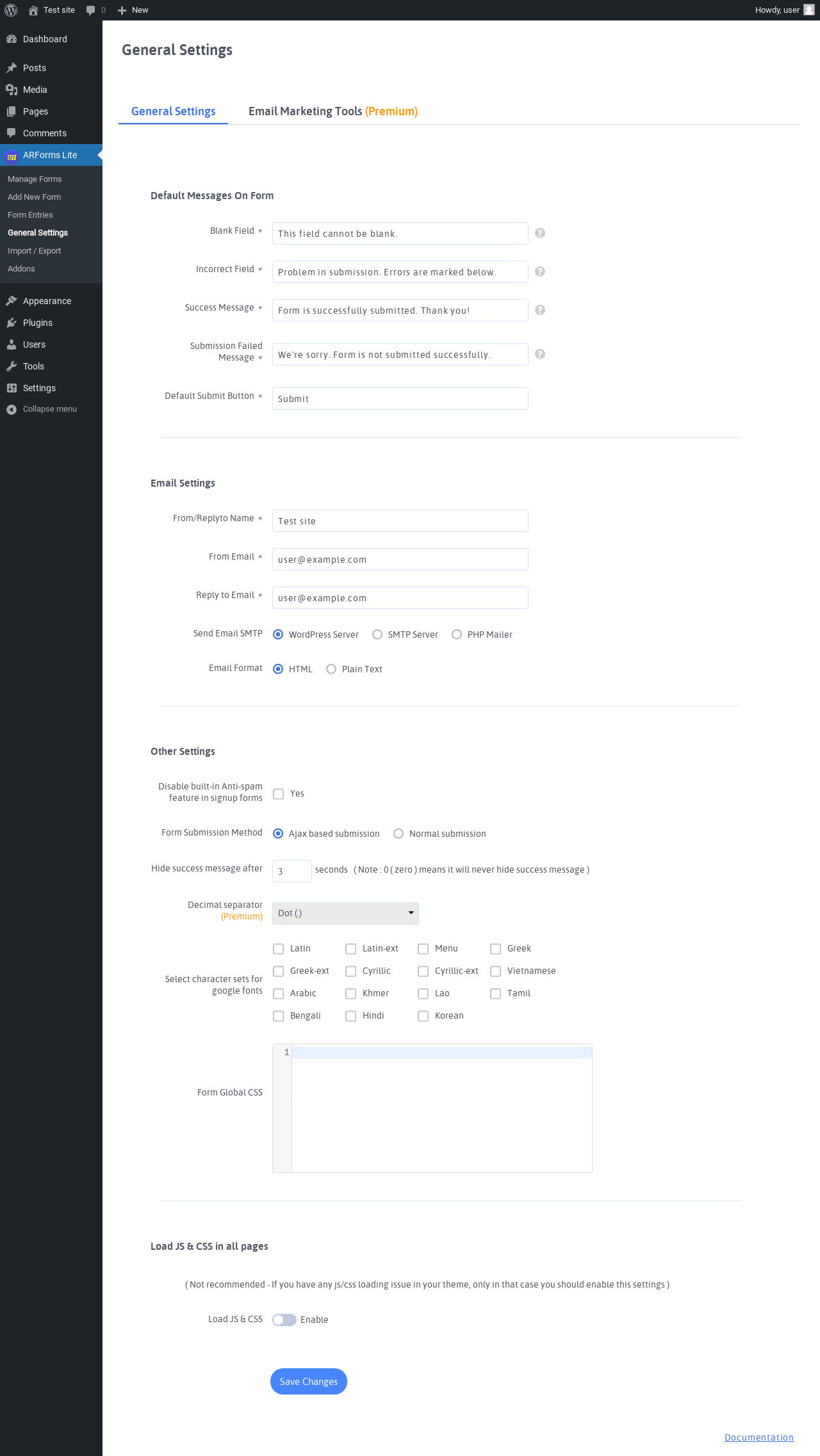Click the From Email input field
Image resolution: width=820 pixels, height=1456 pixels.
(x=400, y=559)
